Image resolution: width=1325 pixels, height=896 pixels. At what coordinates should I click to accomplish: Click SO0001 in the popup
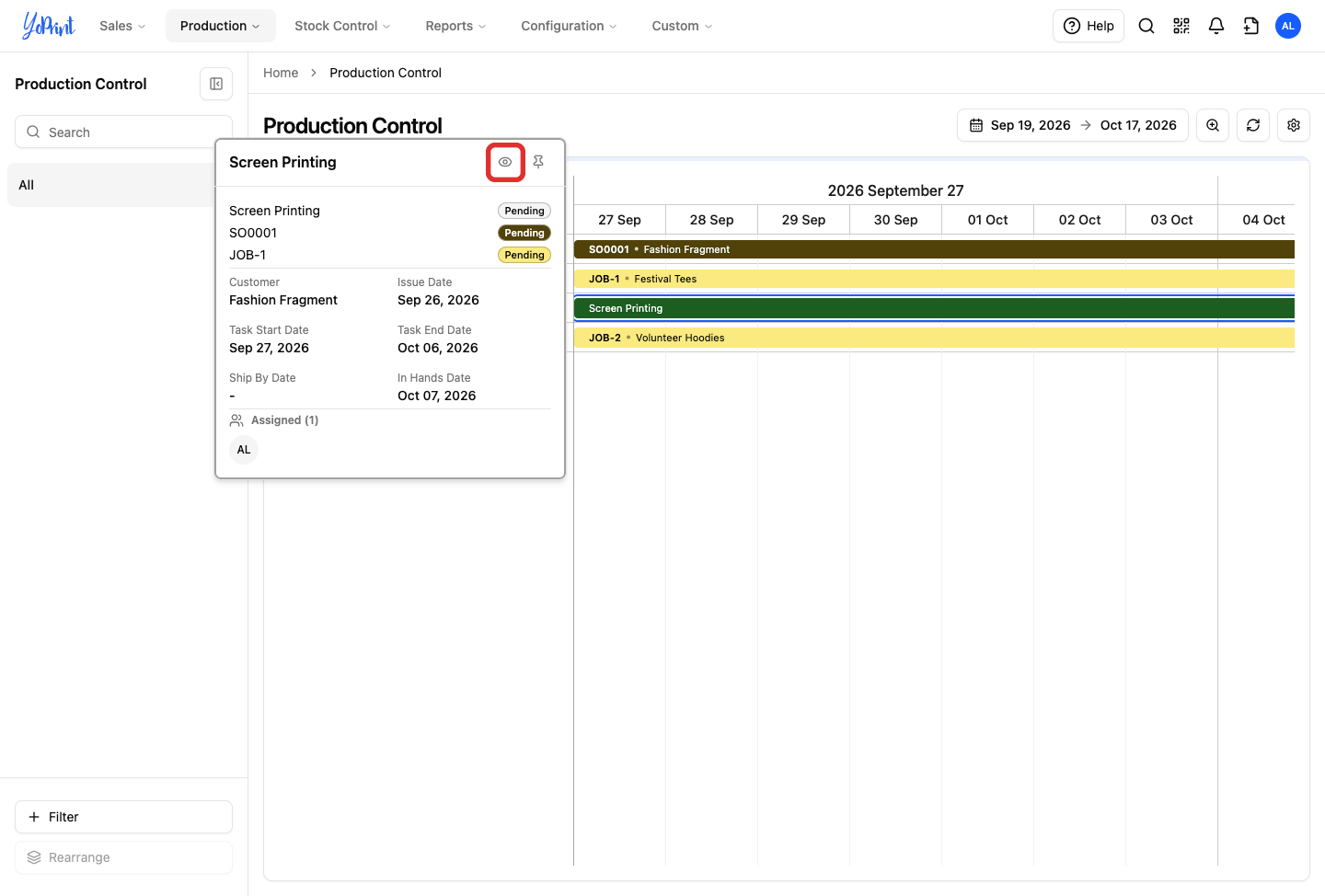coord(253,233)
